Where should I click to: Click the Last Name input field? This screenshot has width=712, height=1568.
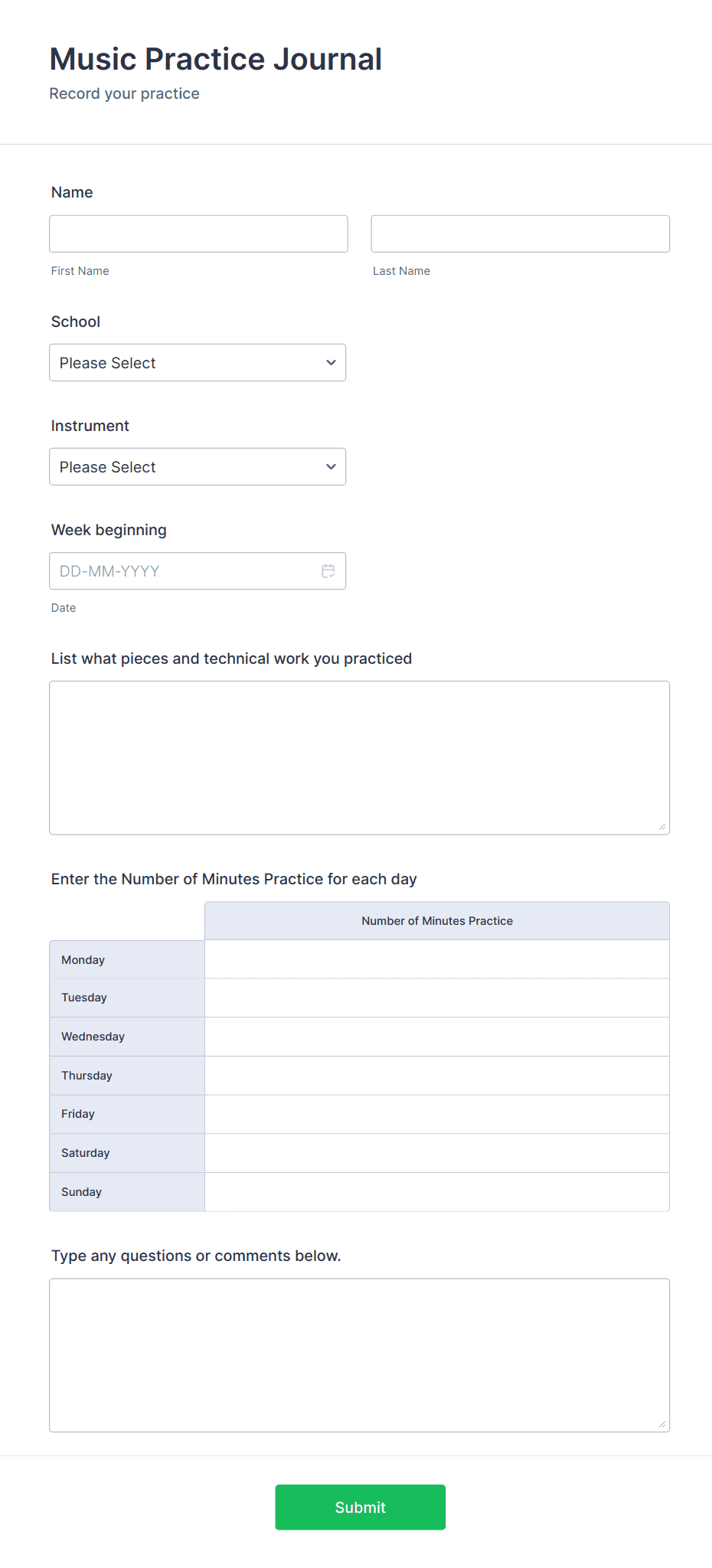tap(519, 234)
